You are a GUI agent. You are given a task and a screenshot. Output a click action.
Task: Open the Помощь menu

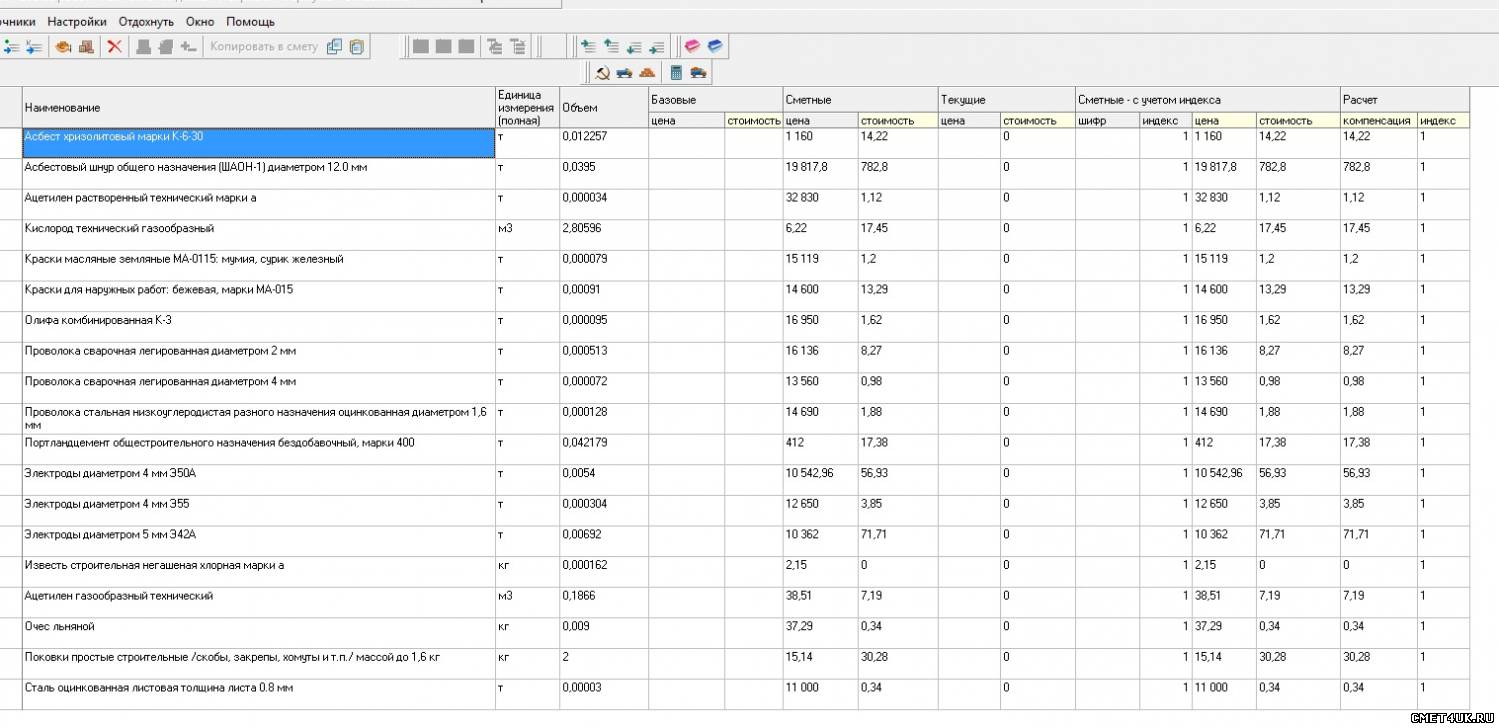[250, 21]
